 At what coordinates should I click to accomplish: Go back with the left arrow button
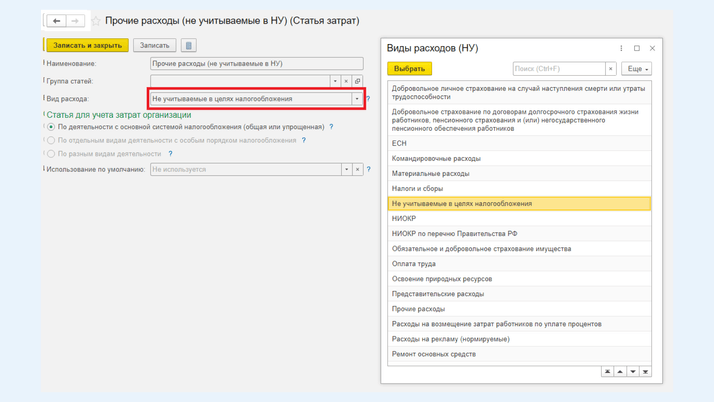(x=56, y=21)
